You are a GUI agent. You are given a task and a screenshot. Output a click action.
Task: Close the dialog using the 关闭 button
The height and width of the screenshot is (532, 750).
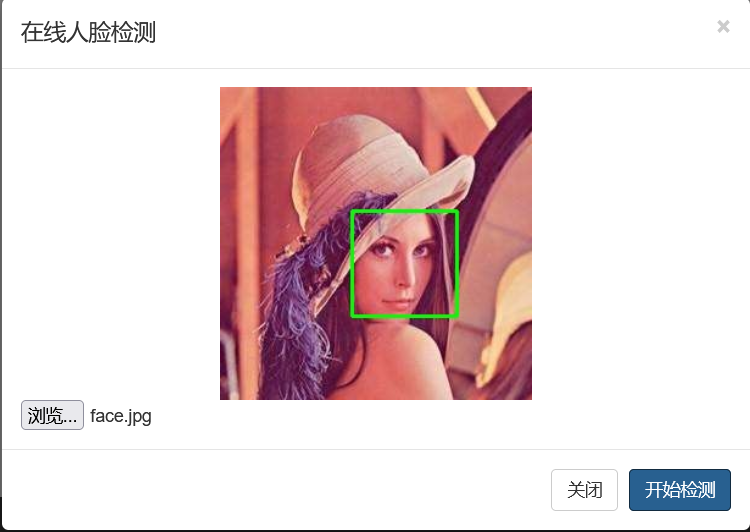point(584,490)
